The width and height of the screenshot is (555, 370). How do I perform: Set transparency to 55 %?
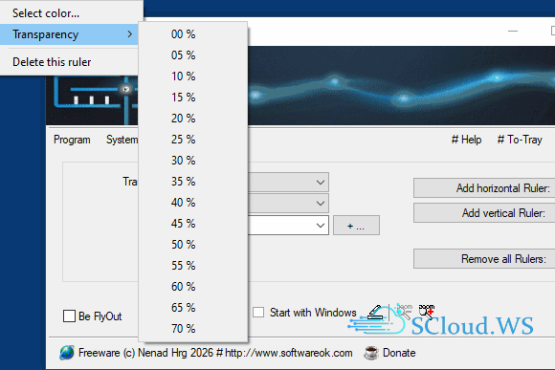point(193,266)
